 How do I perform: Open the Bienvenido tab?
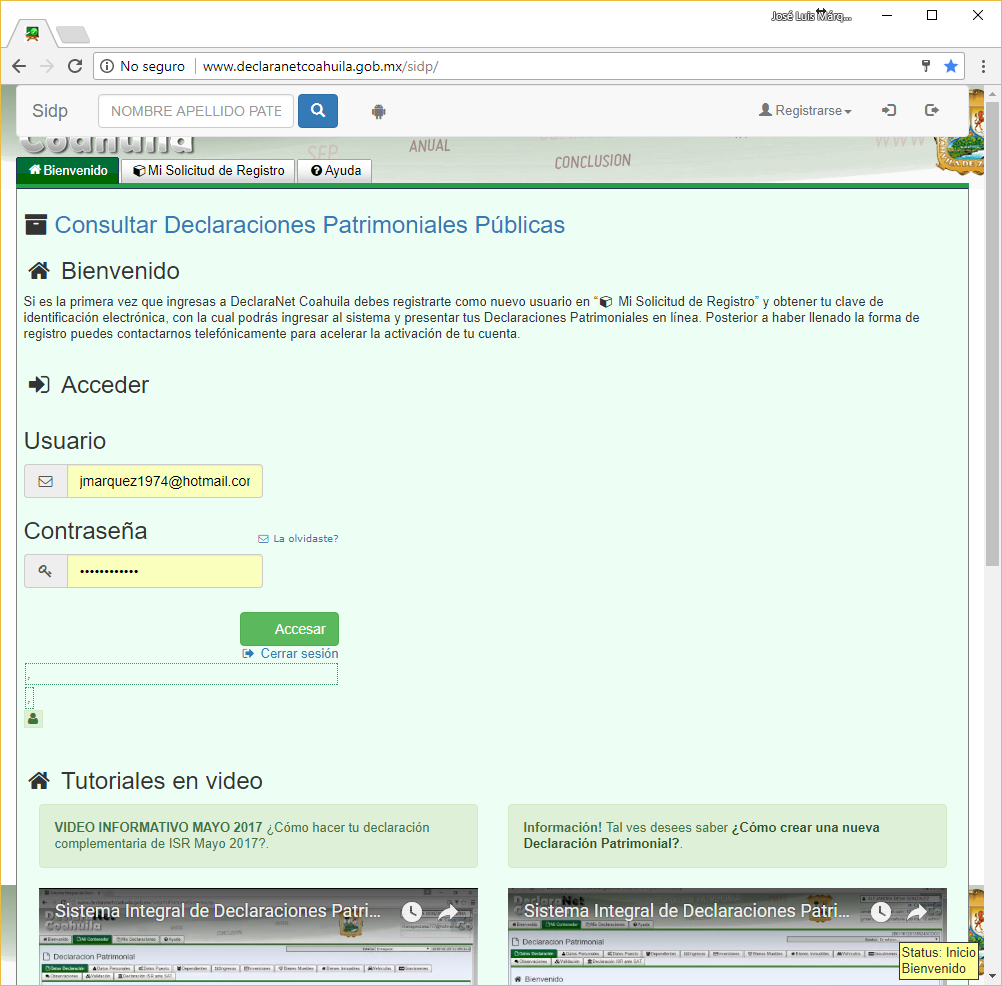click(68, 171)
